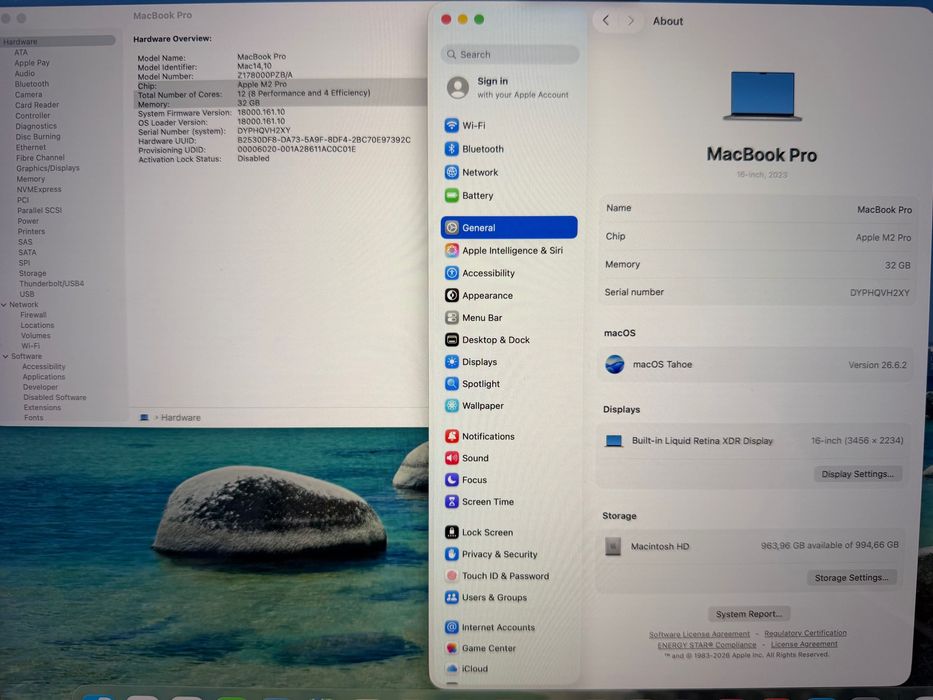
Task: Open Notifications bell icon
Action: click(452, 436)
